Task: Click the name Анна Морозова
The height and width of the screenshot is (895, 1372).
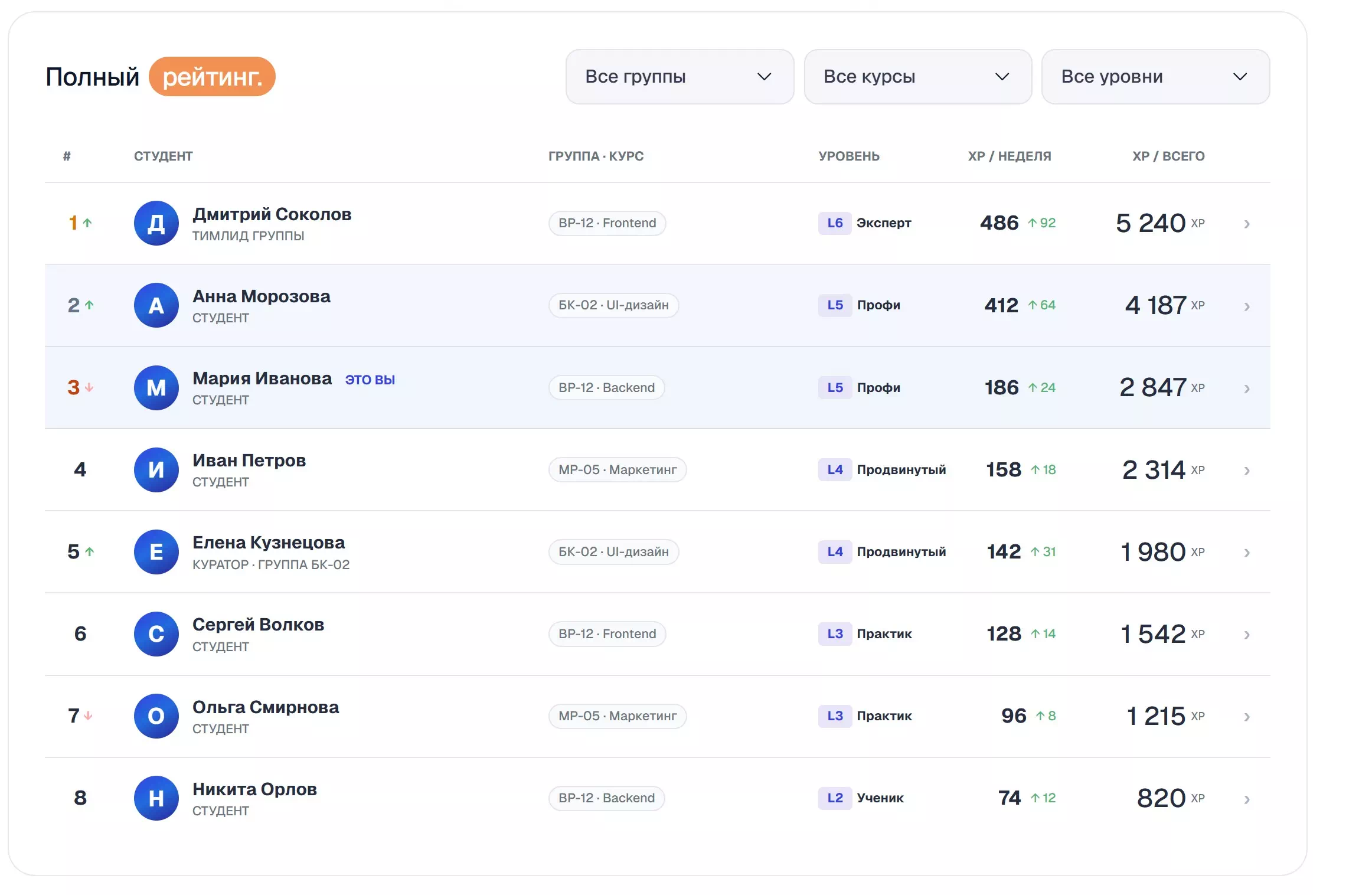Action: [262, 296]
